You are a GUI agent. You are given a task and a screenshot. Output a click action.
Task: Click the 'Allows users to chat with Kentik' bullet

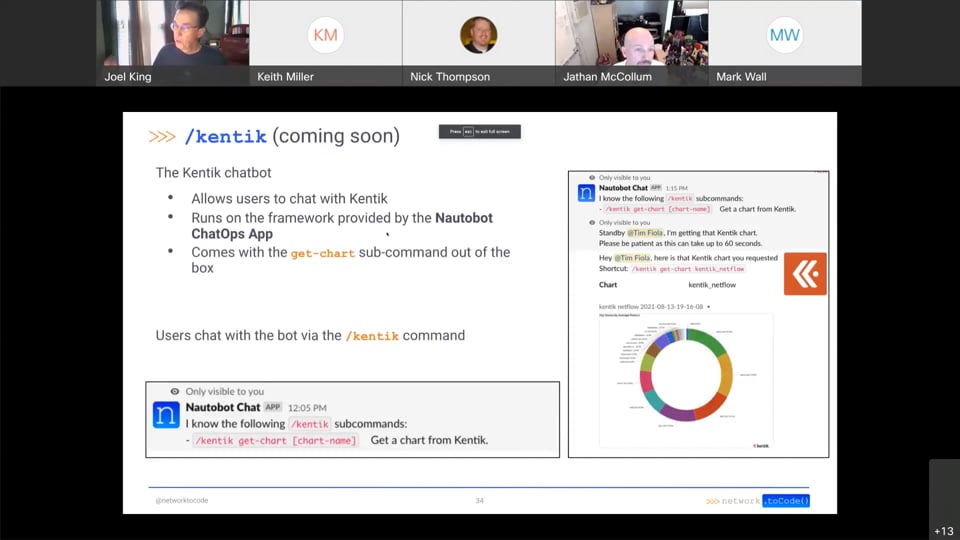pyautogui.click(x=289, y=199)
